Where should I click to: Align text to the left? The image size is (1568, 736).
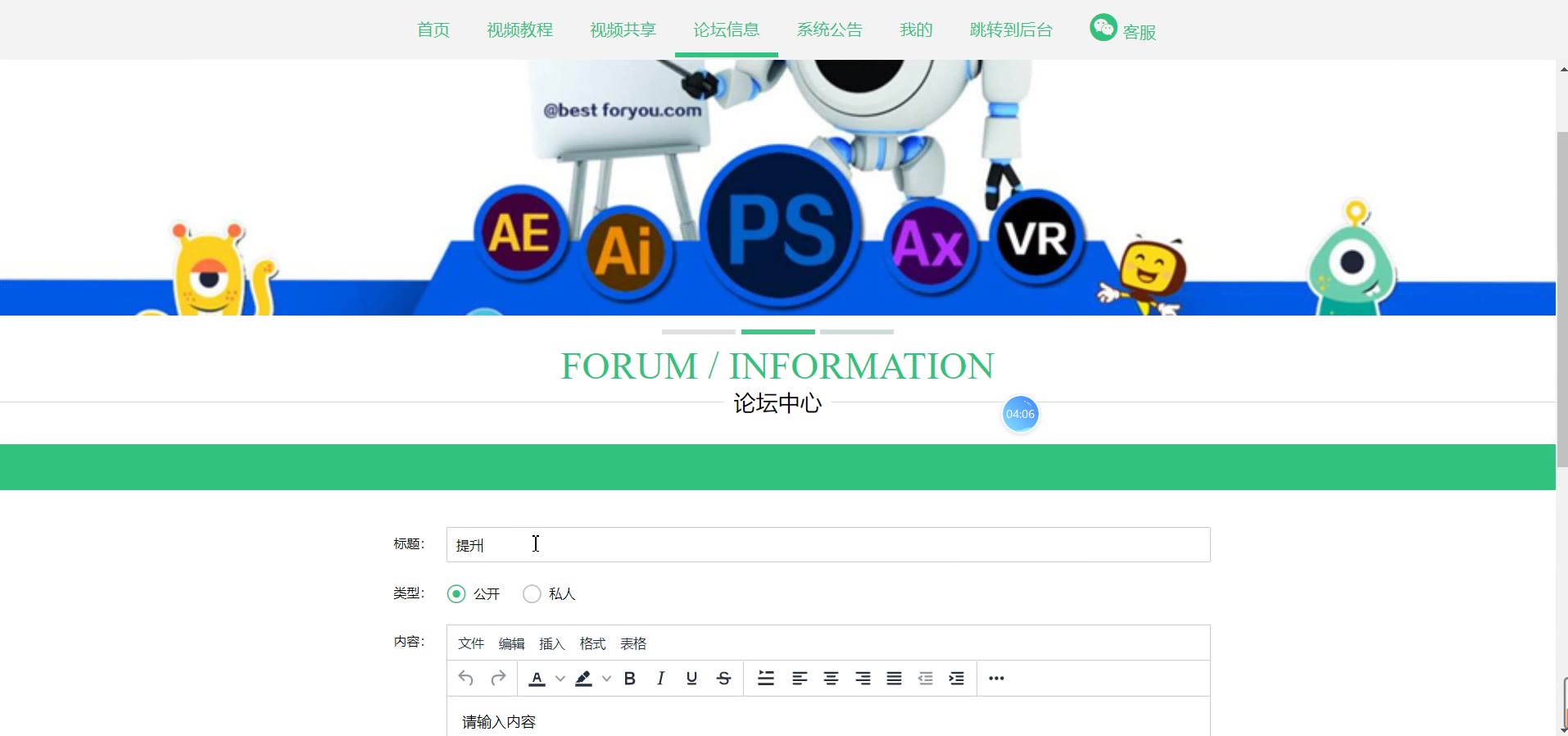point(800,679)
